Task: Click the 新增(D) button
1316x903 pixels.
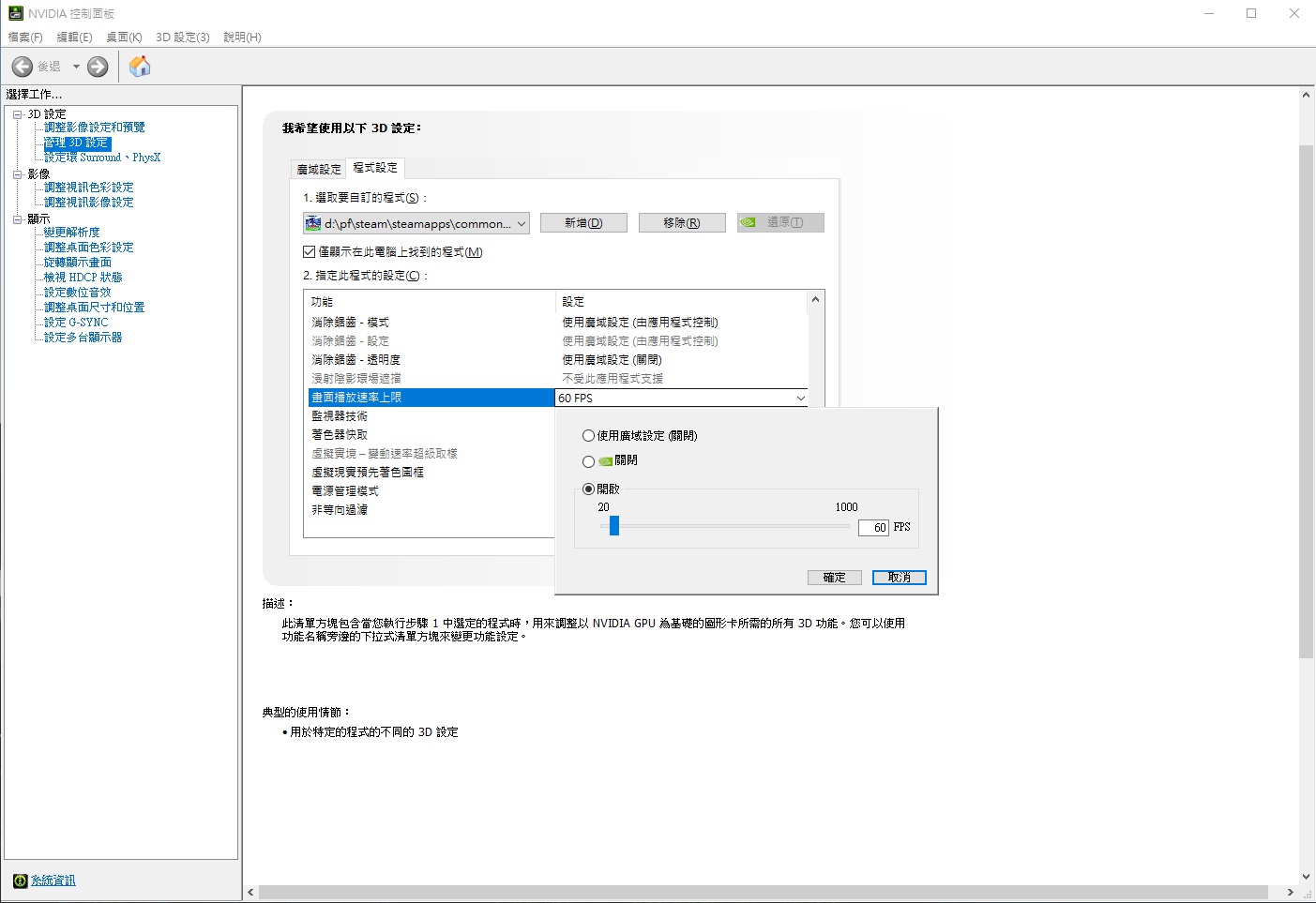Action: (583, 223)
